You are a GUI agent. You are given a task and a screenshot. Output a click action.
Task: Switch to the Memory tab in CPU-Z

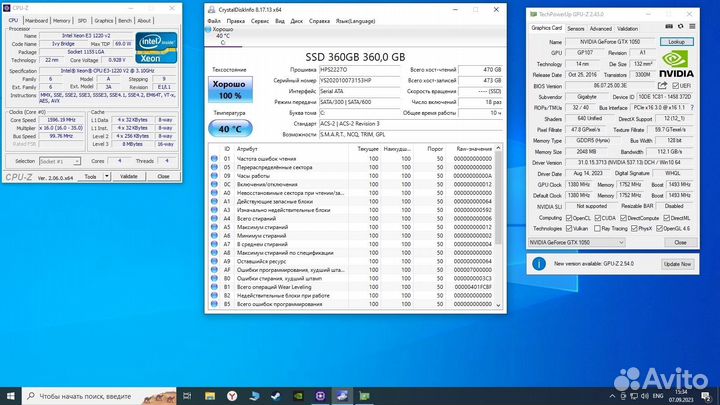point(62,21)
